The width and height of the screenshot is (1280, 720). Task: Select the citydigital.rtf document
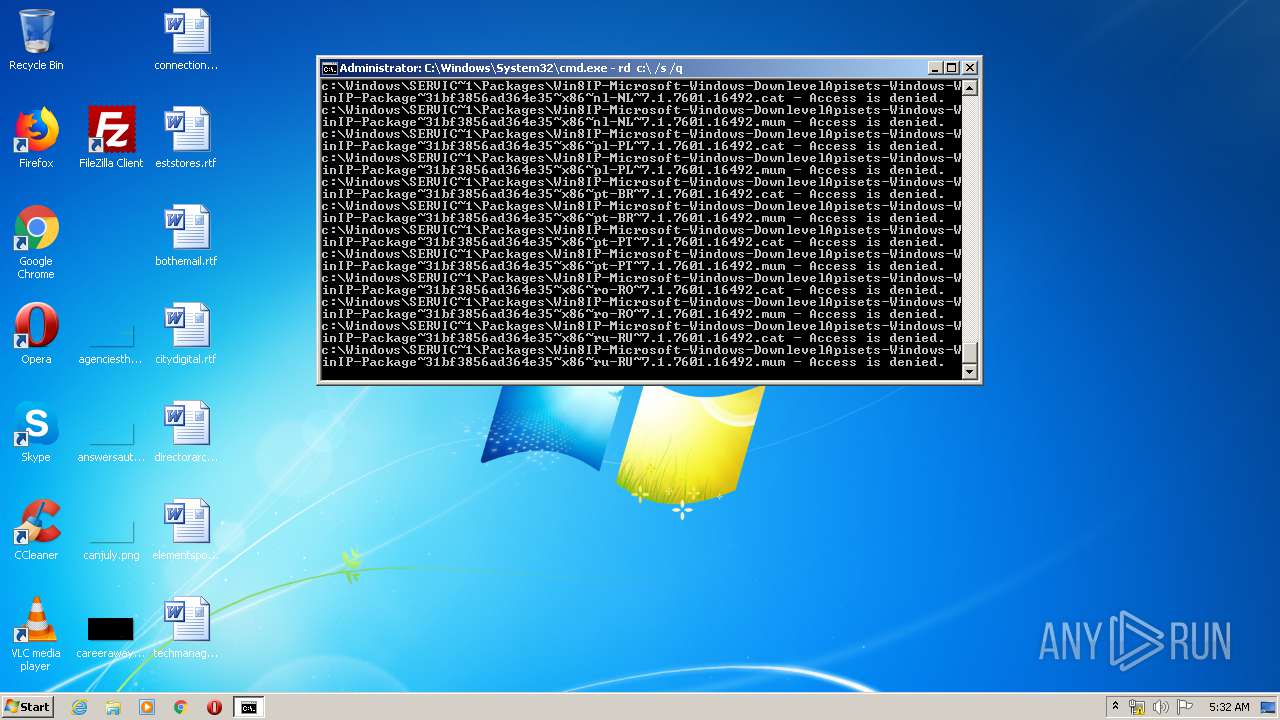point(186,334)
